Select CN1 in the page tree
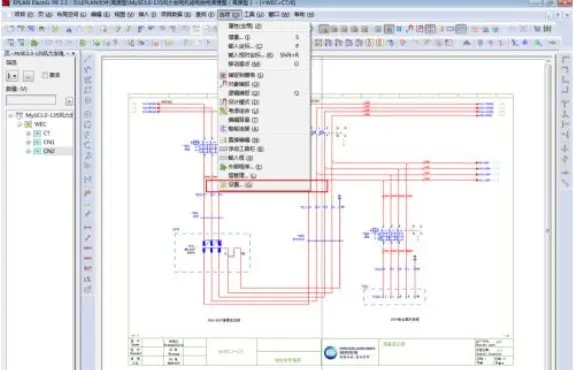Screen dimensions: 573x370 pos(49,142)
